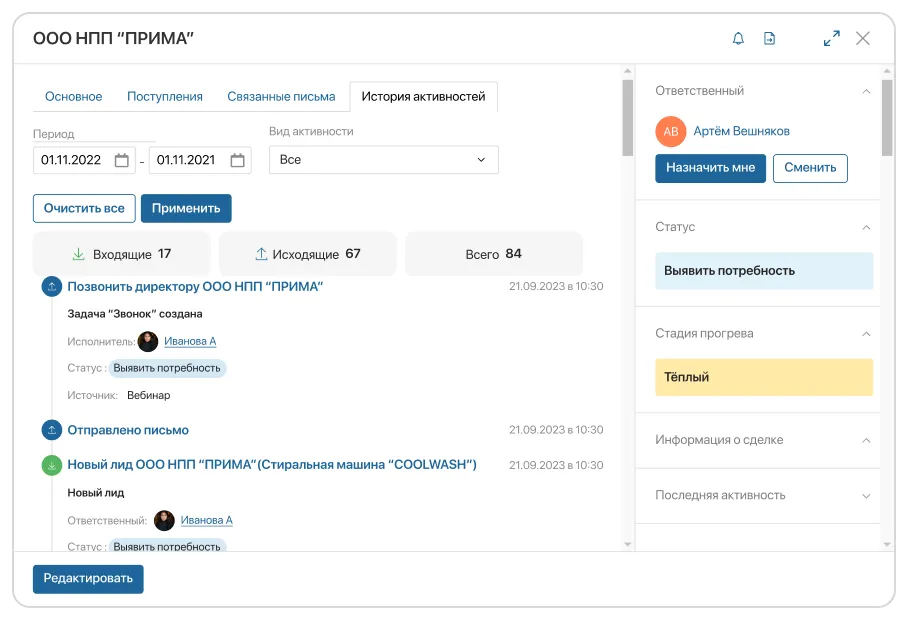904x634 pixels.
Task: Open the notifications bell icon
Action: [738, 37]
